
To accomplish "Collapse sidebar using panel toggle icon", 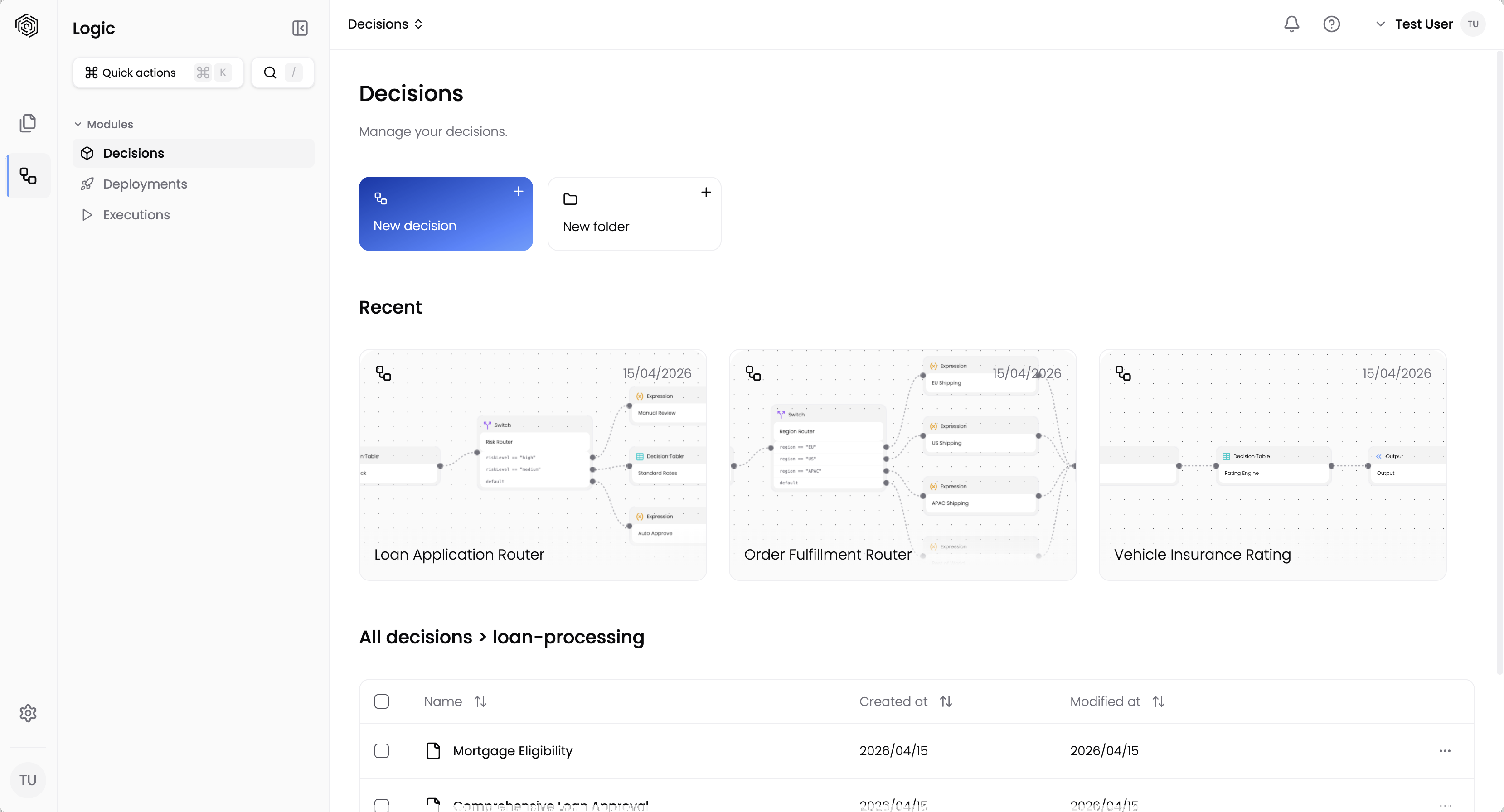I will pos(300,28).
